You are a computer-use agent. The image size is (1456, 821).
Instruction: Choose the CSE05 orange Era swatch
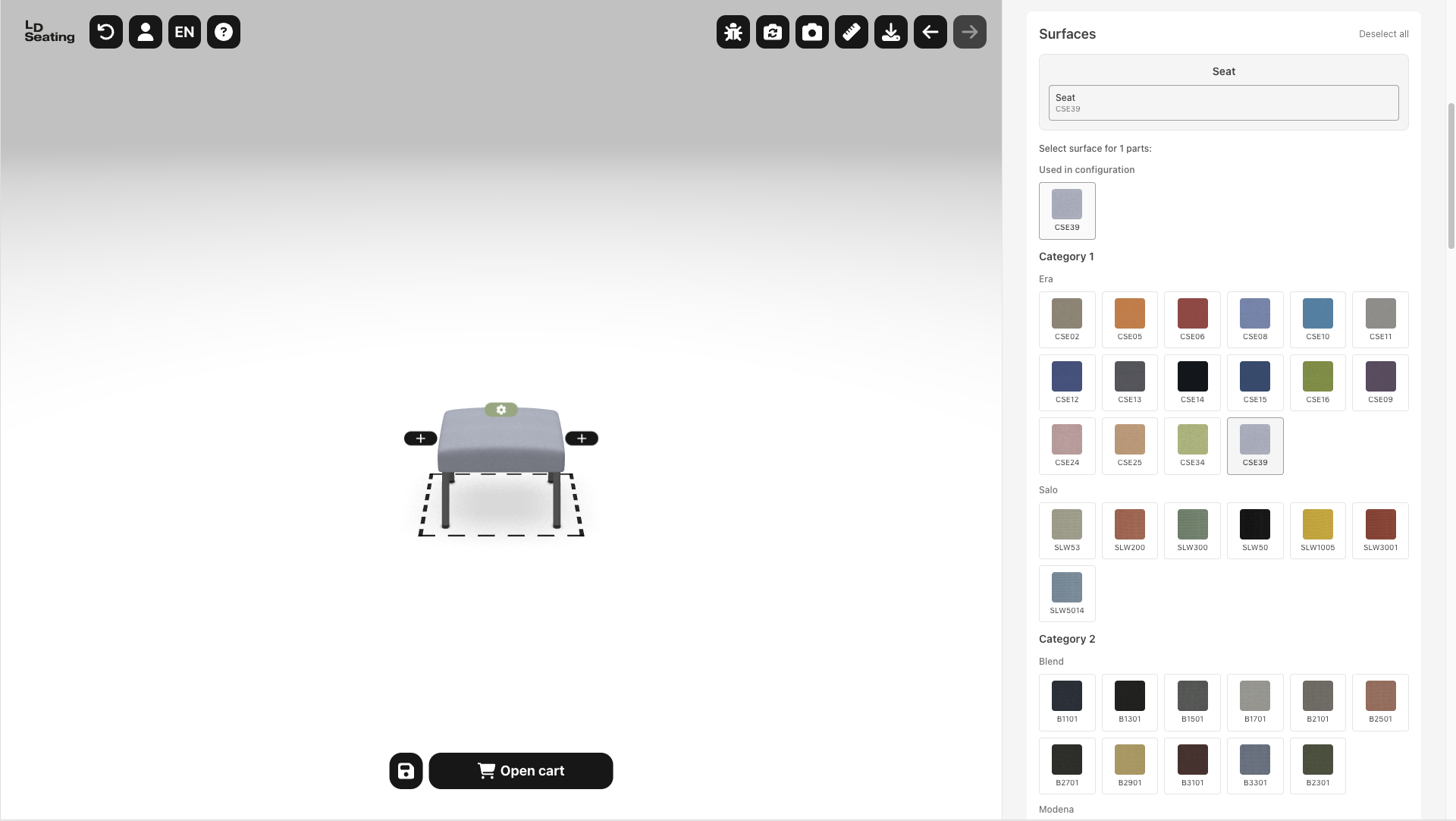click(1129, 319)
